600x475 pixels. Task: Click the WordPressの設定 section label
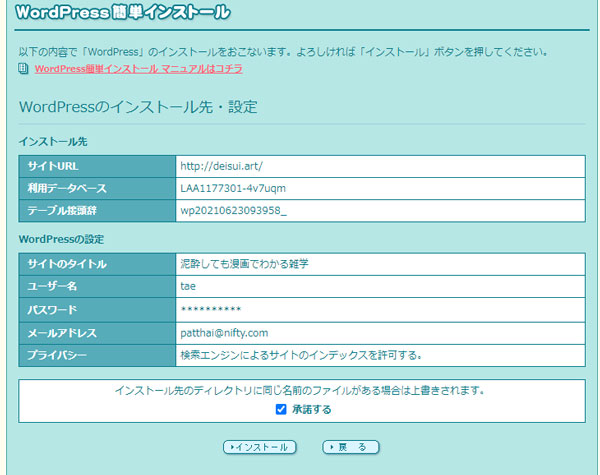click(61, 239)
